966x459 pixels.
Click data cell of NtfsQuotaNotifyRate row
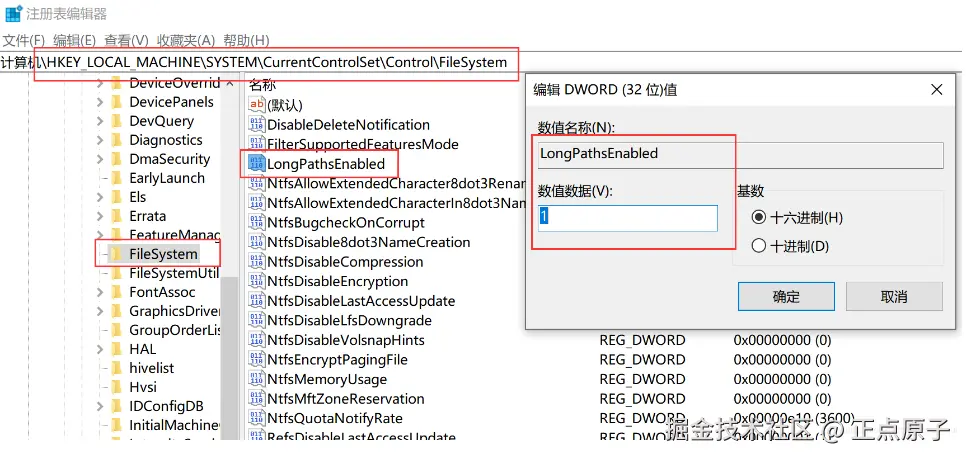click(x=794, y=419)
